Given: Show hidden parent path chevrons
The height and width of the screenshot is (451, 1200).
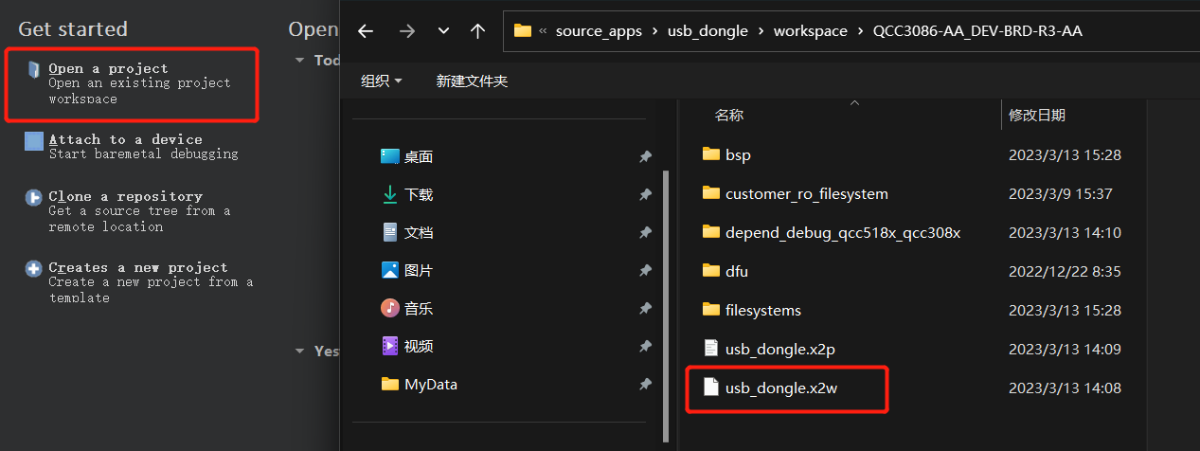Looking at the screenshot, I should 543,31.
